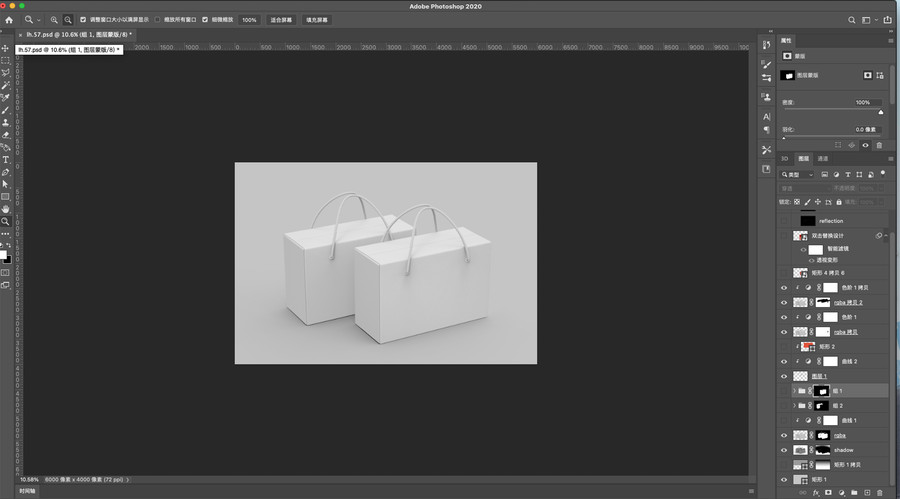The image size is (900, 499).
Task: Click the add layer style fx icon
Action: tap(816, 493)
